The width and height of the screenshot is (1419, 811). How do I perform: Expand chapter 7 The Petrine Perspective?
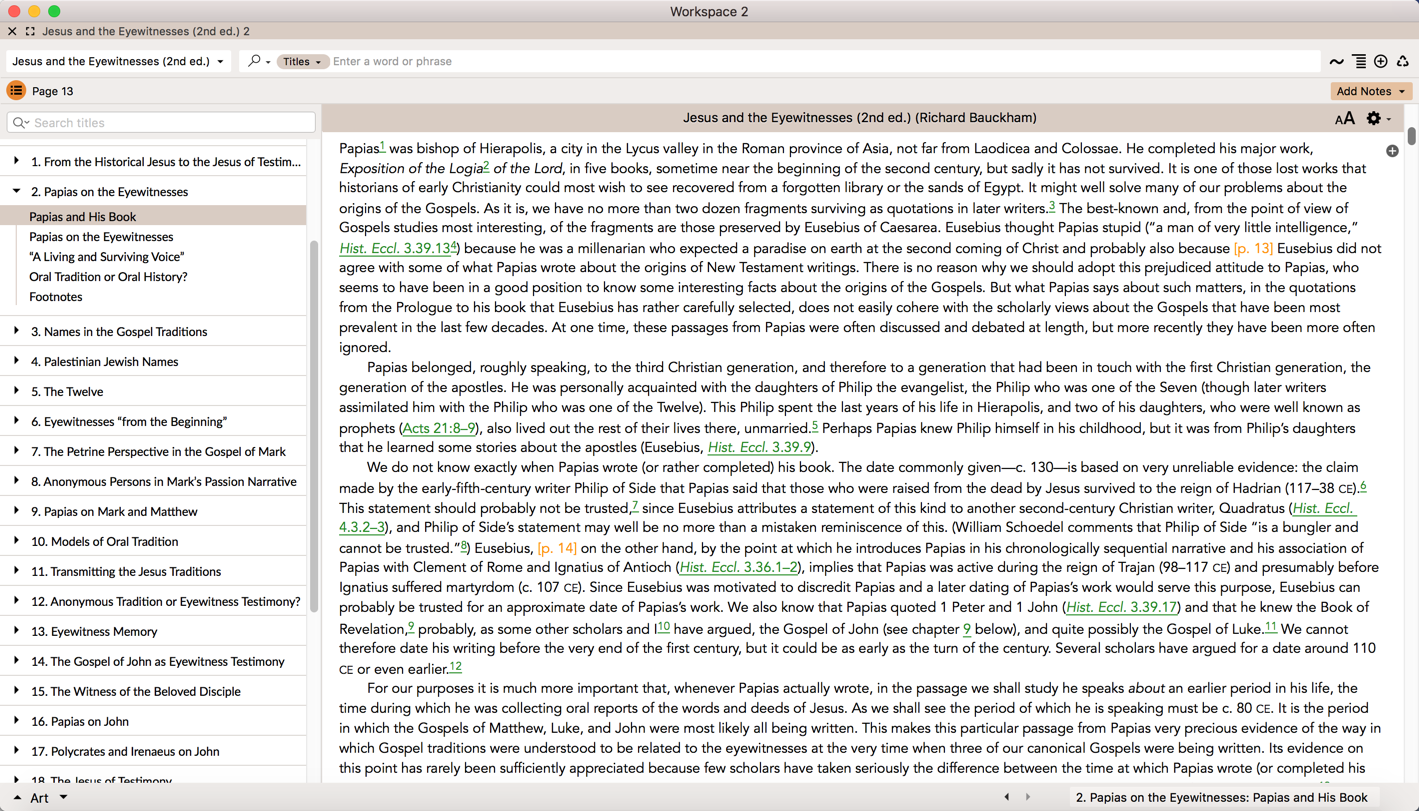[x=16, y=451]
